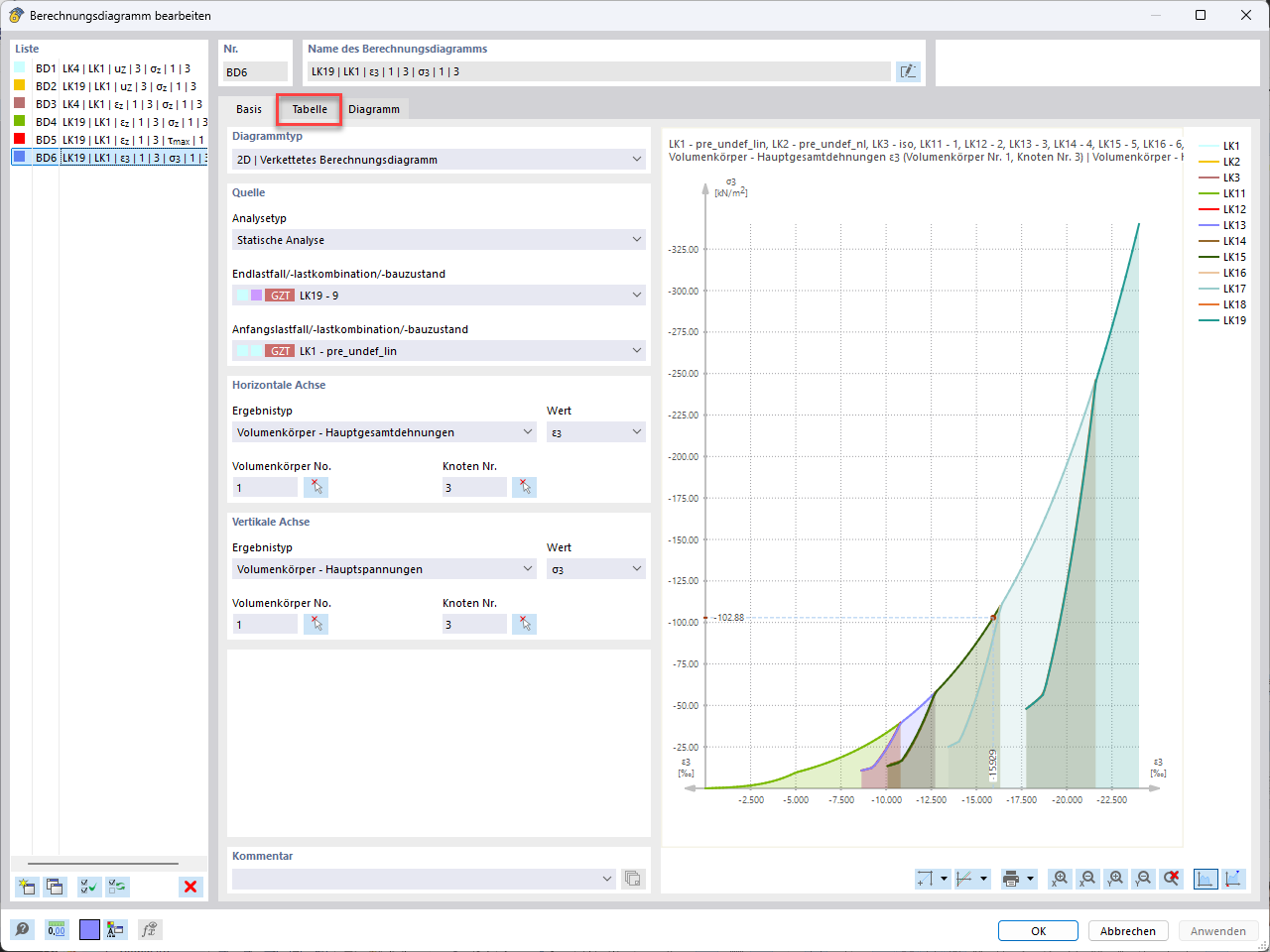Open vertical axis Wert σ3 dropdown
Screen dimensions: 1270x952
(637, 569)
